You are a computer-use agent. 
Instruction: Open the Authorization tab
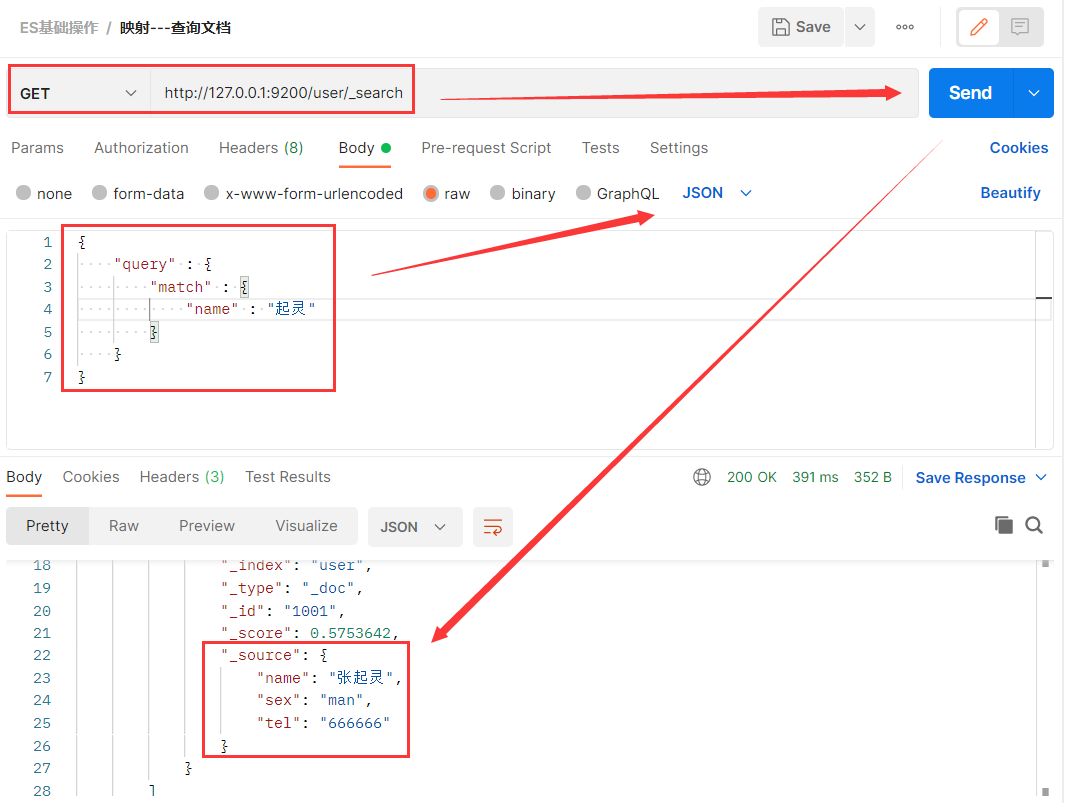coord(141,148)
